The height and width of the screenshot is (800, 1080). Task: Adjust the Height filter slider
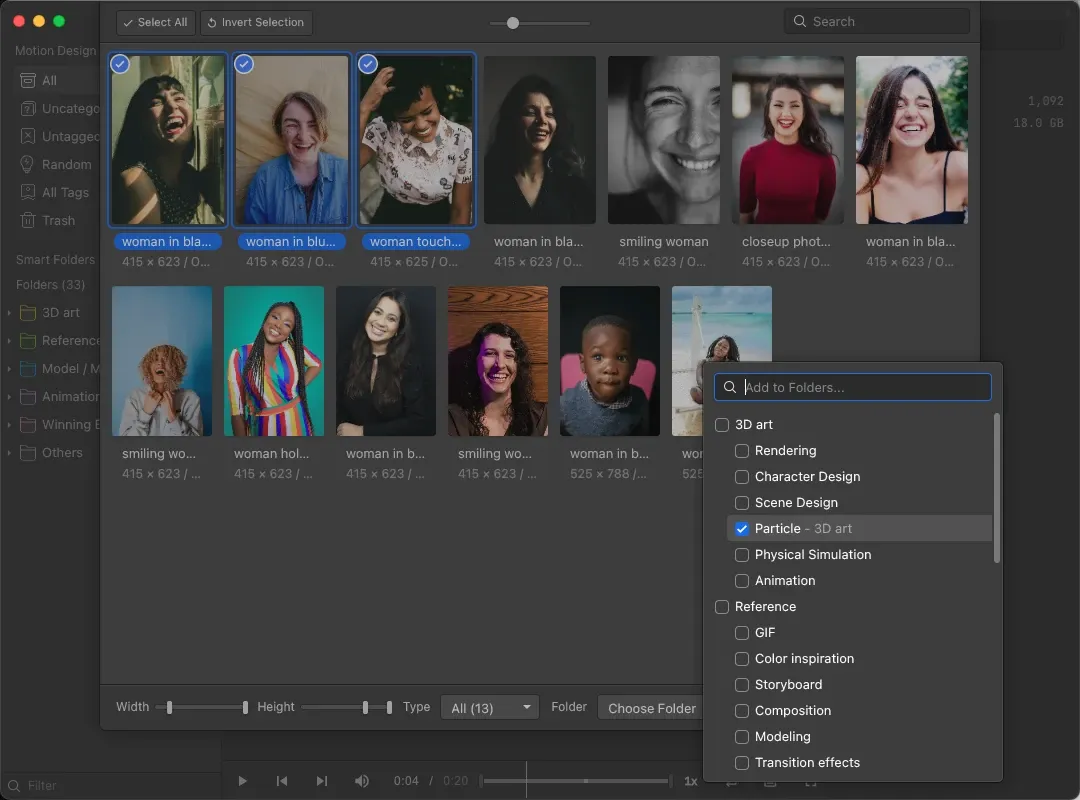pyautogui.click(x=347, y=707)
